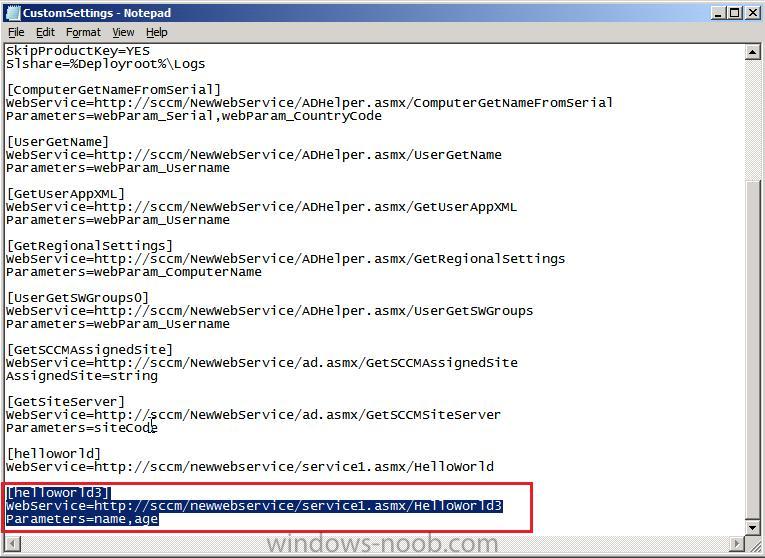Click the line SkipProductKey=YES

(x=78, y=51)
